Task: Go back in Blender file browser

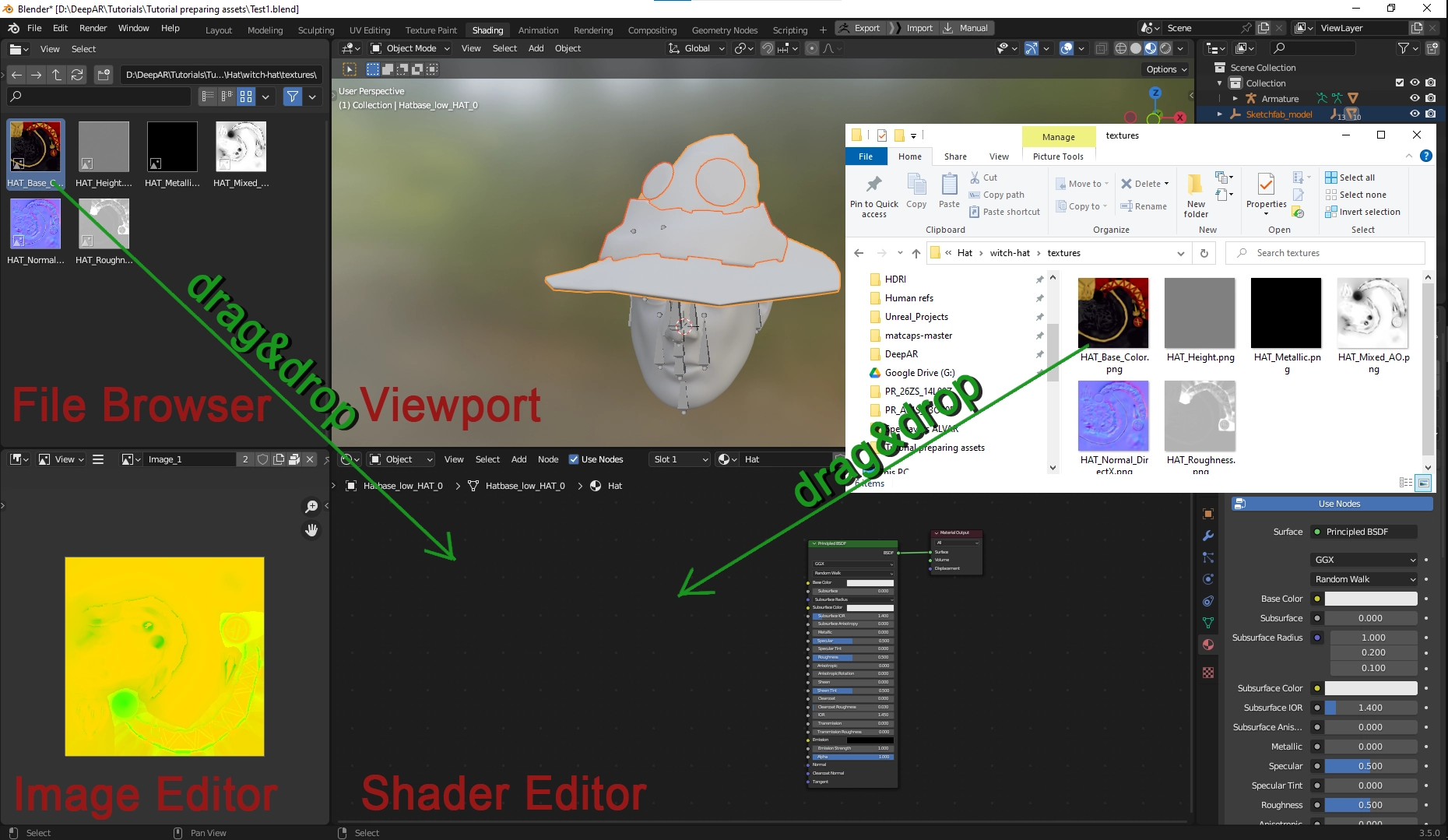Action: click(x=16, y=75)
